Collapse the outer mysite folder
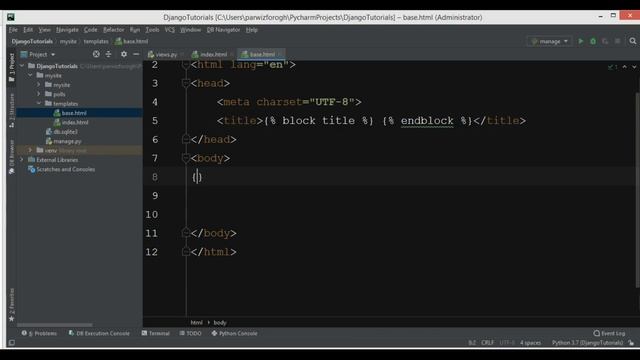 pos(31,75)
